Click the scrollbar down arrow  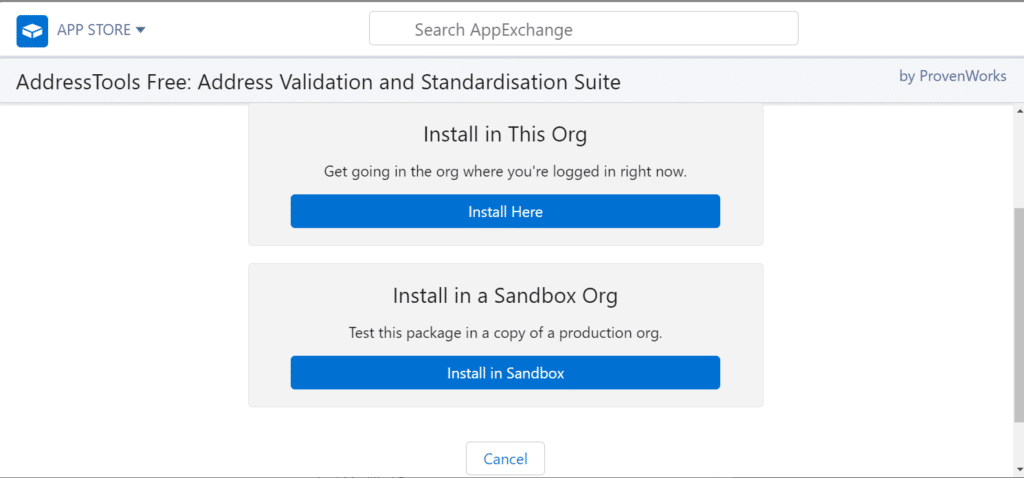(1018, 470)
